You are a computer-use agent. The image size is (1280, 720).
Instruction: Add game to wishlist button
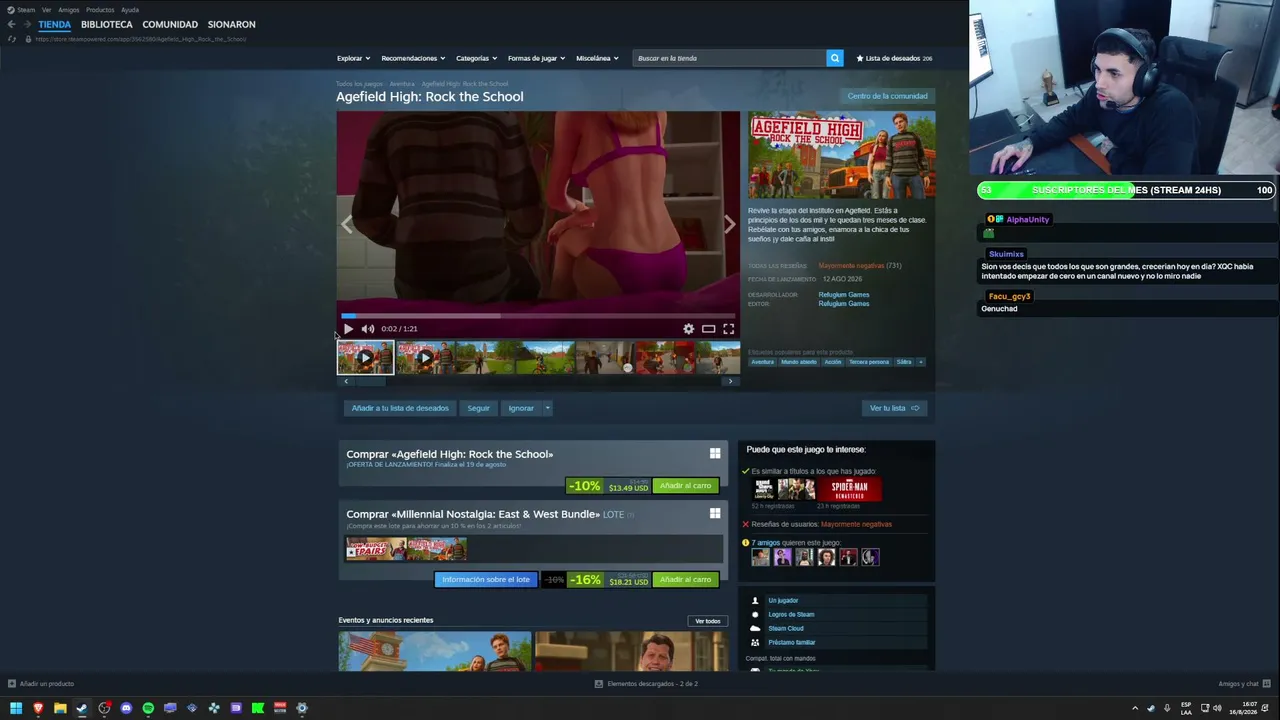click(x=400, y=408)
